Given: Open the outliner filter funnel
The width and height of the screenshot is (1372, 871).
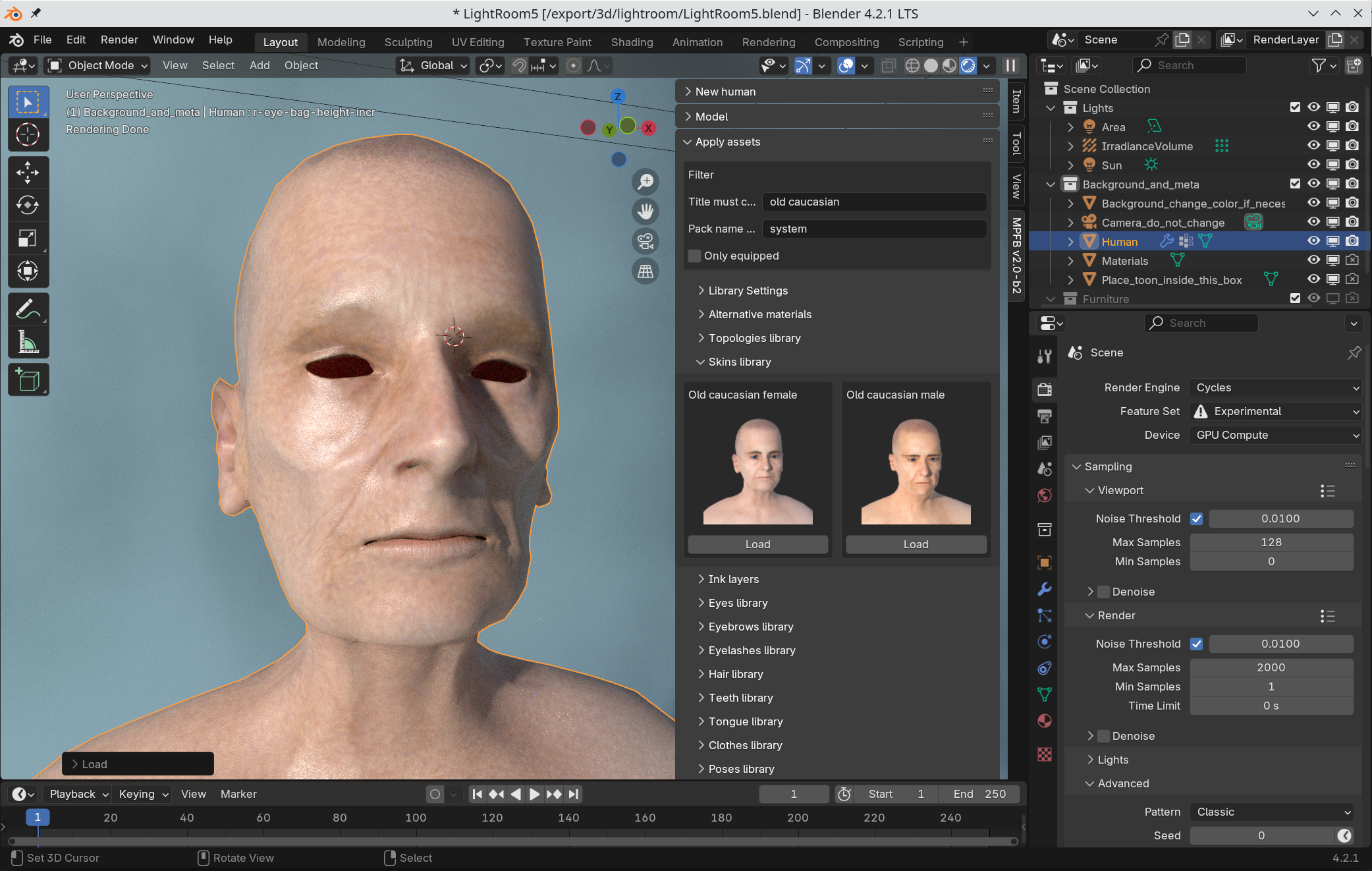Looking at the screenshot, I should coord(1319,65).
